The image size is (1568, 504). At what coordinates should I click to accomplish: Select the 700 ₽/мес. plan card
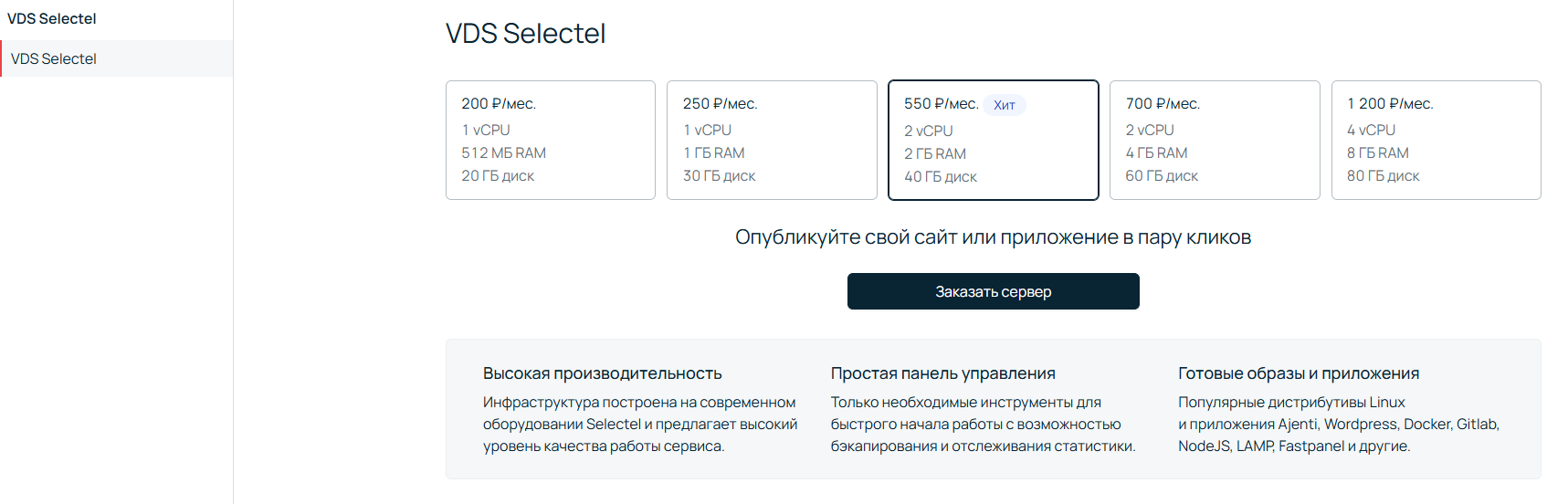click(x=1215, y=140)
